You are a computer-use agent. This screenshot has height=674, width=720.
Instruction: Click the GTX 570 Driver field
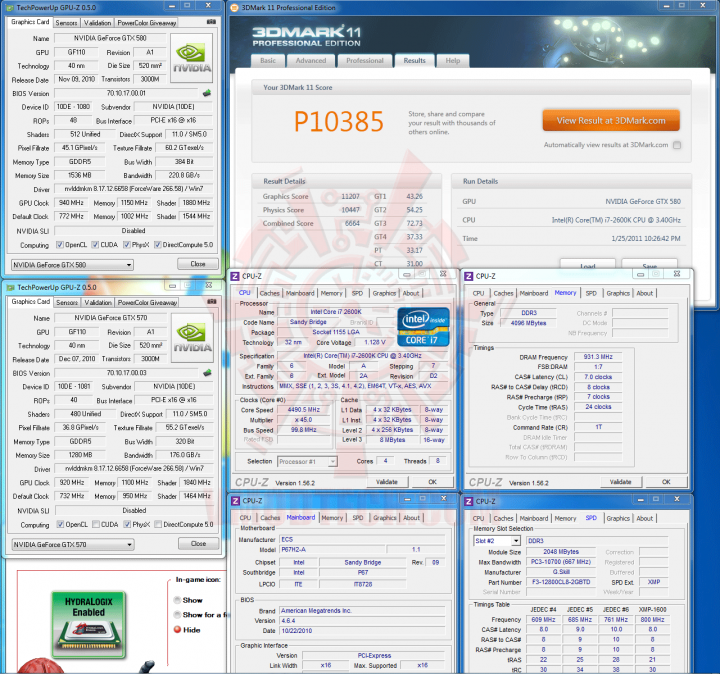pos(135,469)
